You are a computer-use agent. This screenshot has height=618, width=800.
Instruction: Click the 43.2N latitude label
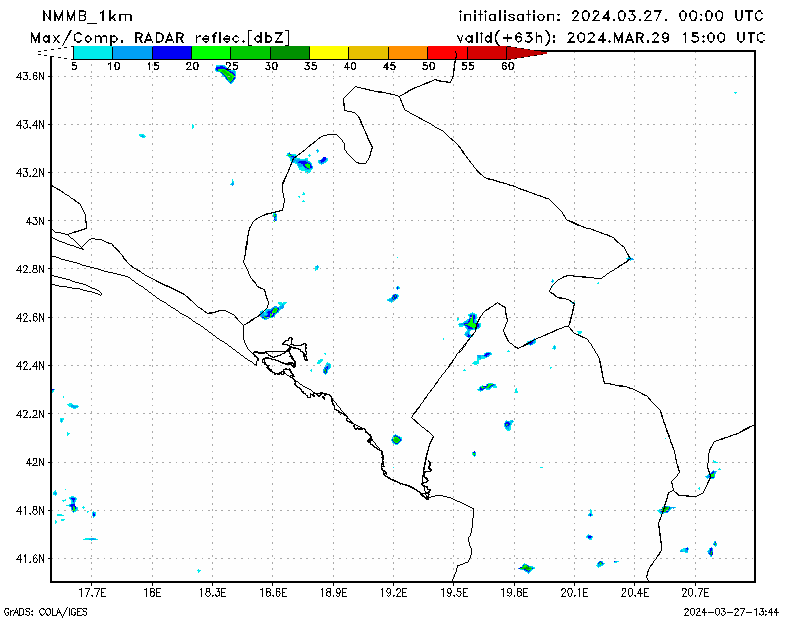click(x=30, y=173)
